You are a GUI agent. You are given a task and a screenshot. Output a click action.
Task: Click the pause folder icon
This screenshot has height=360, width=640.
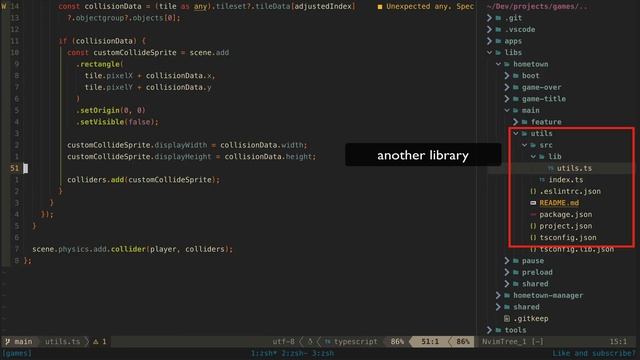coord(516,260)
